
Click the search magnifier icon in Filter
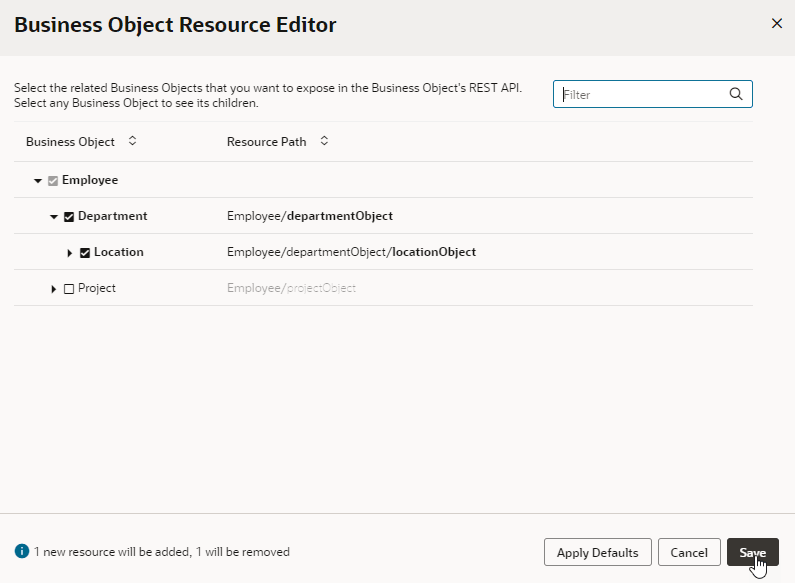pos(736,94)
